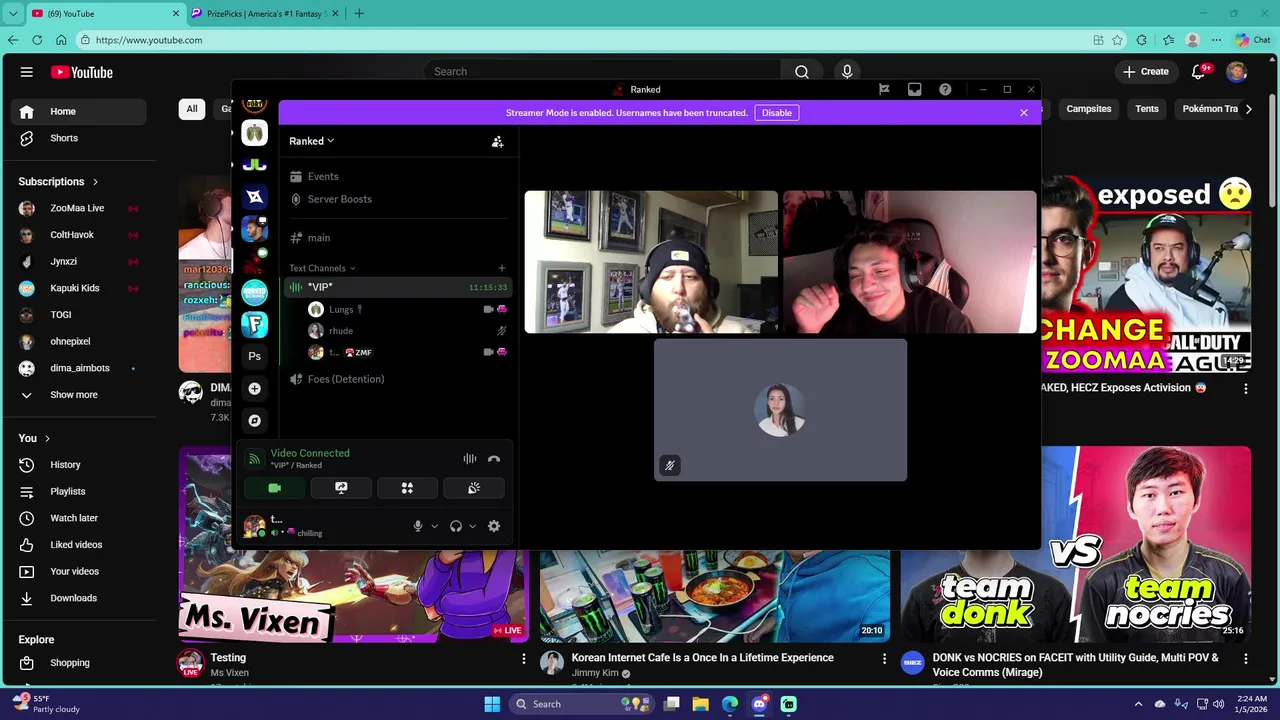This screenshot has width=1280, height=720.
Task: Open Liked videos in sidebar
Action: 78,545
